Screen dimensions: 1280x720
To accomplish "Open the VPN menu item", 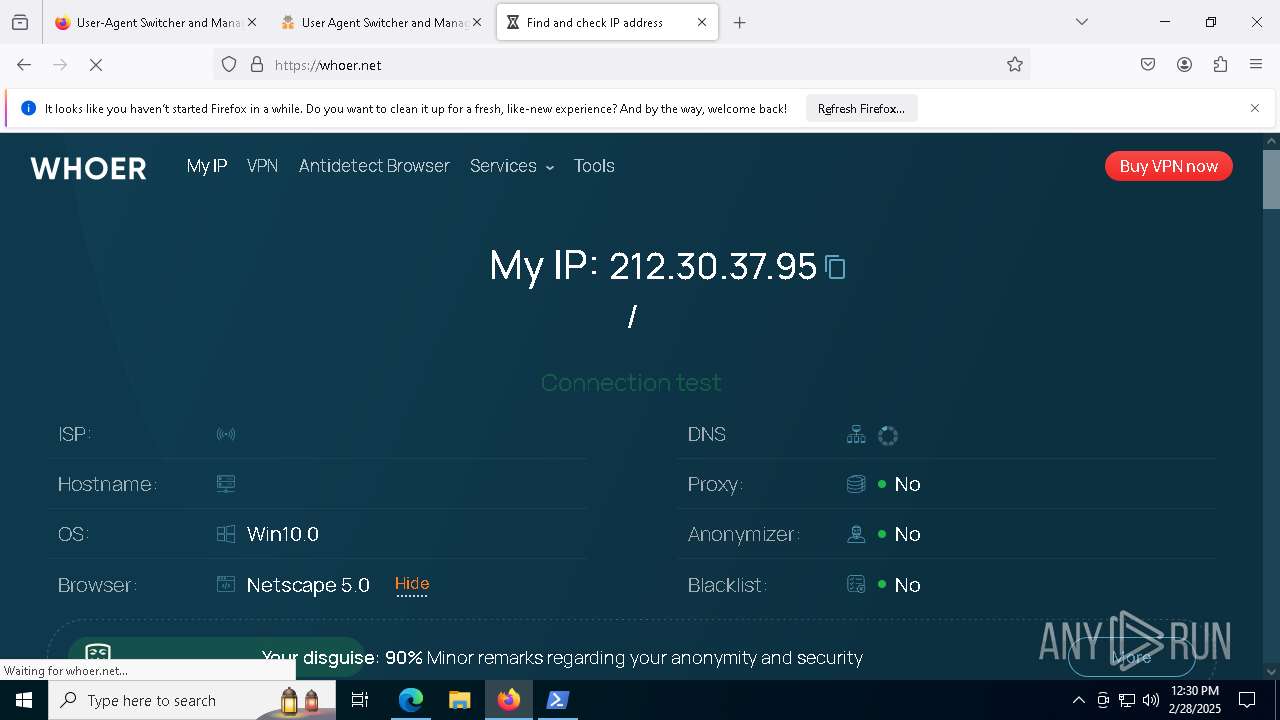I will [262, 166].
